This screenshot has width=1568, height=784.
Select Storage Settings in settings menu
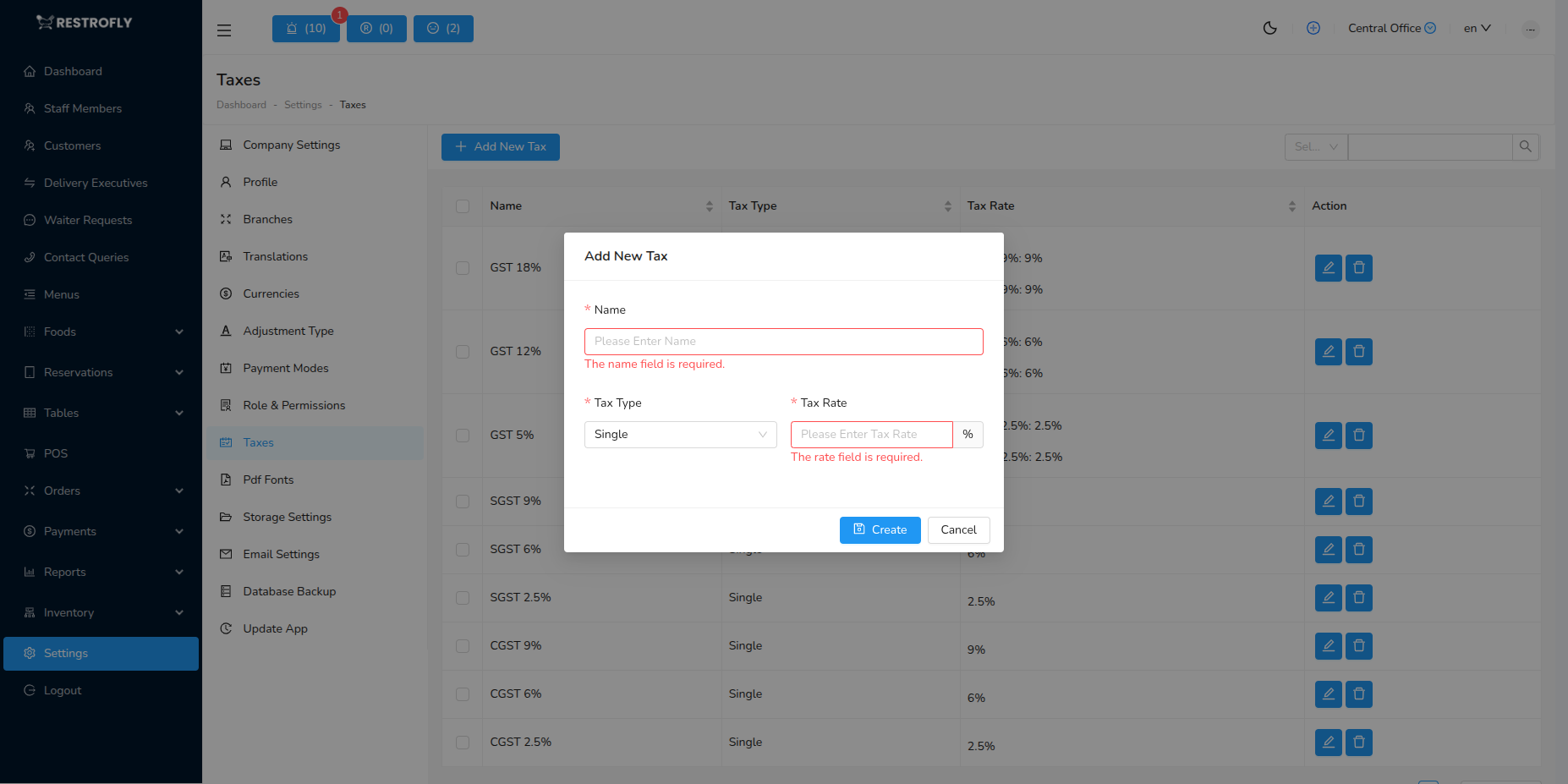287,517
